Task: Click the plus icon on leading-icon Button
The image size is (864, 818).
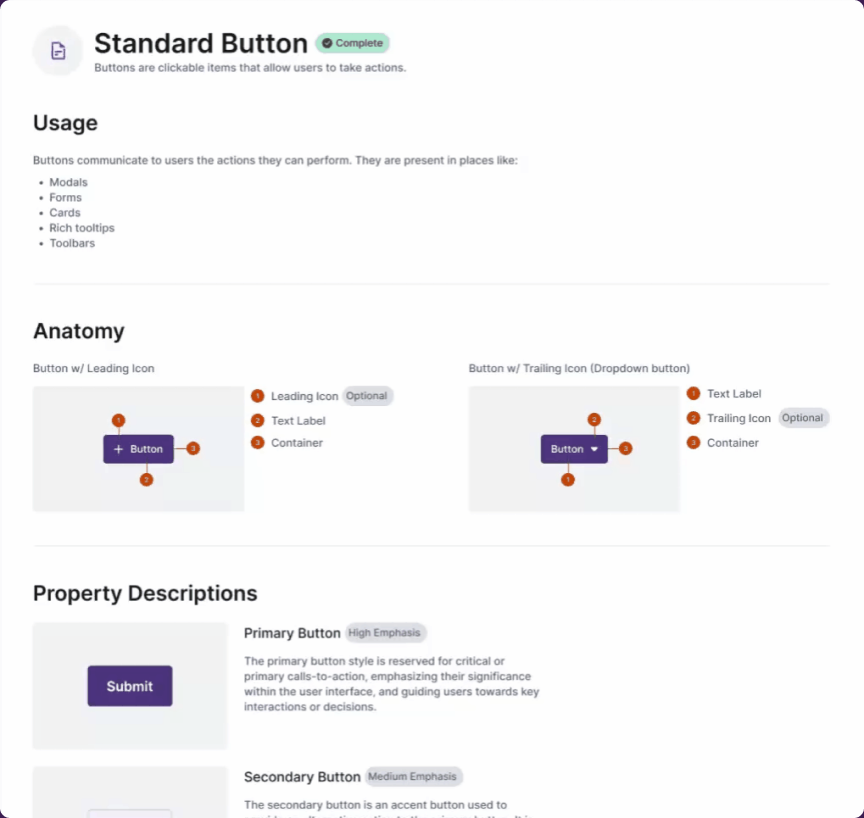Action: (118, 449)
